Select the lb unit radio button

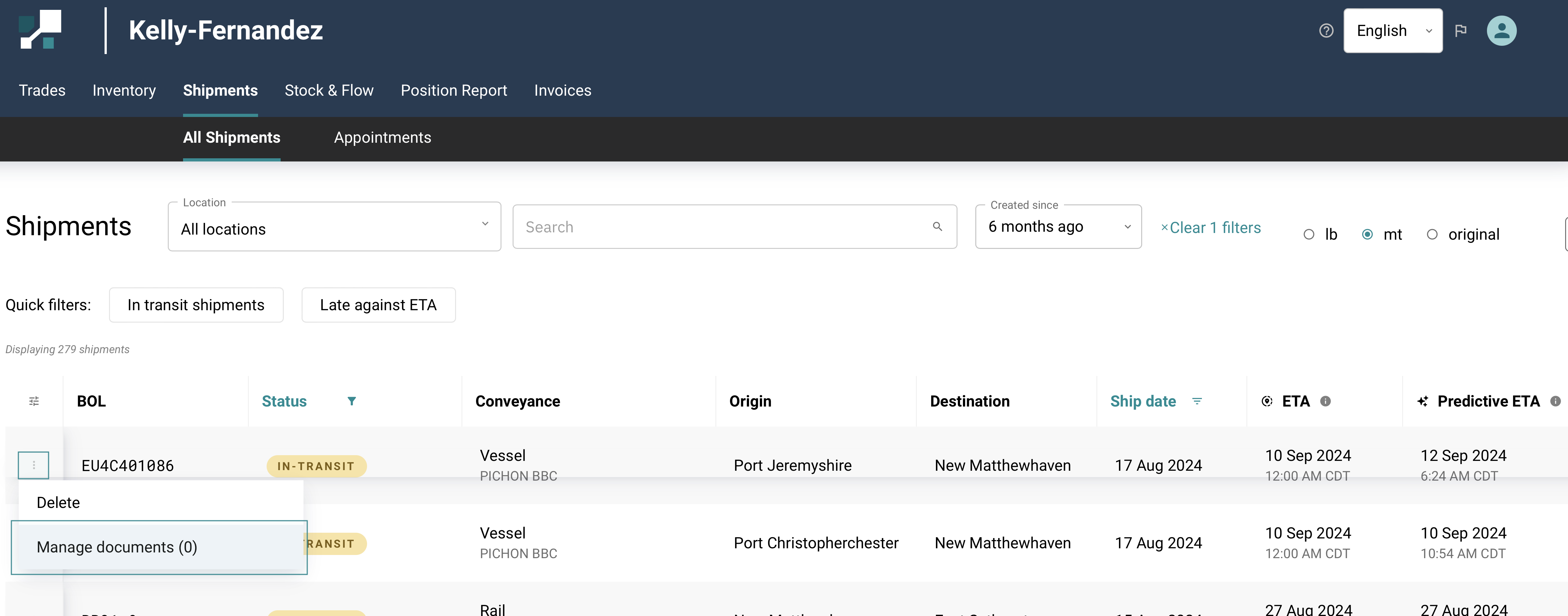coord(1309,234)
